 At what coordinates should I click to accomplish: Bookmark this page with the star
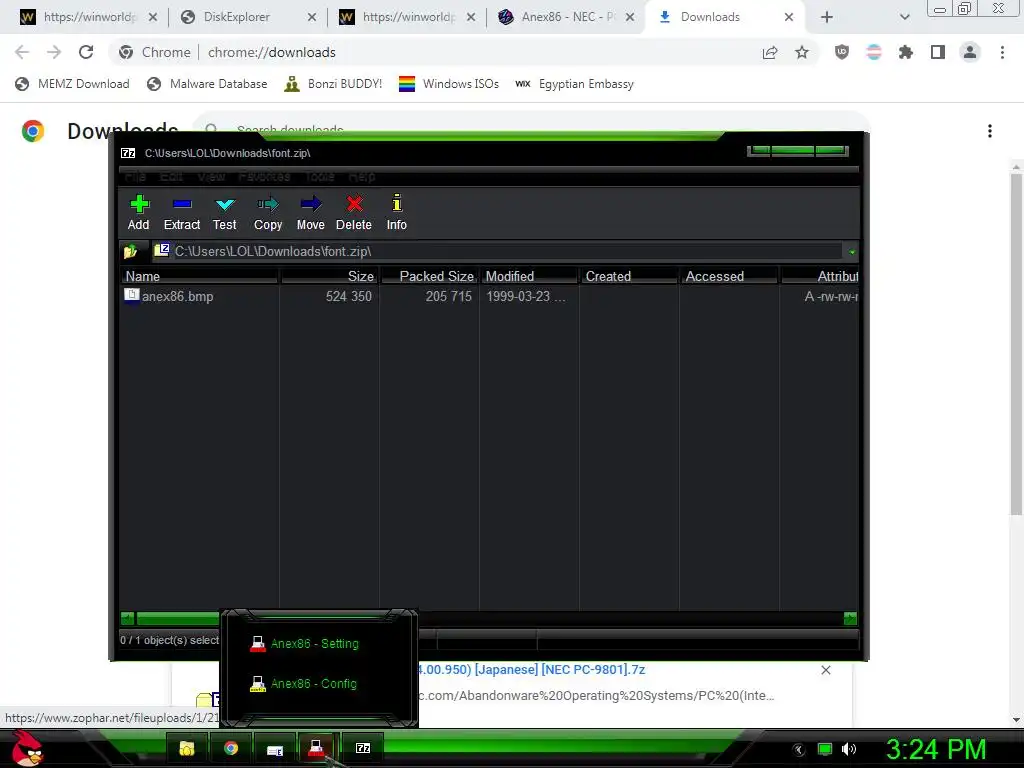pyautogui.click(x=802, y=52)
